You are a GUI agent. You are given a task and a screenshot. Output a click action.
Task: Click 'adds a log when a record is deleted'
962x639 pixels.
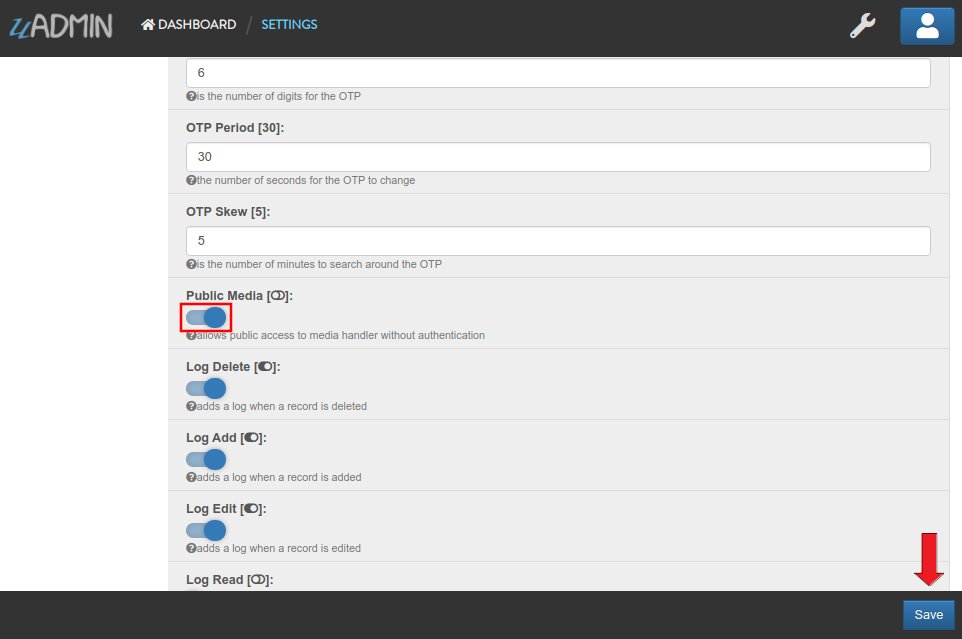coord(282,407)
